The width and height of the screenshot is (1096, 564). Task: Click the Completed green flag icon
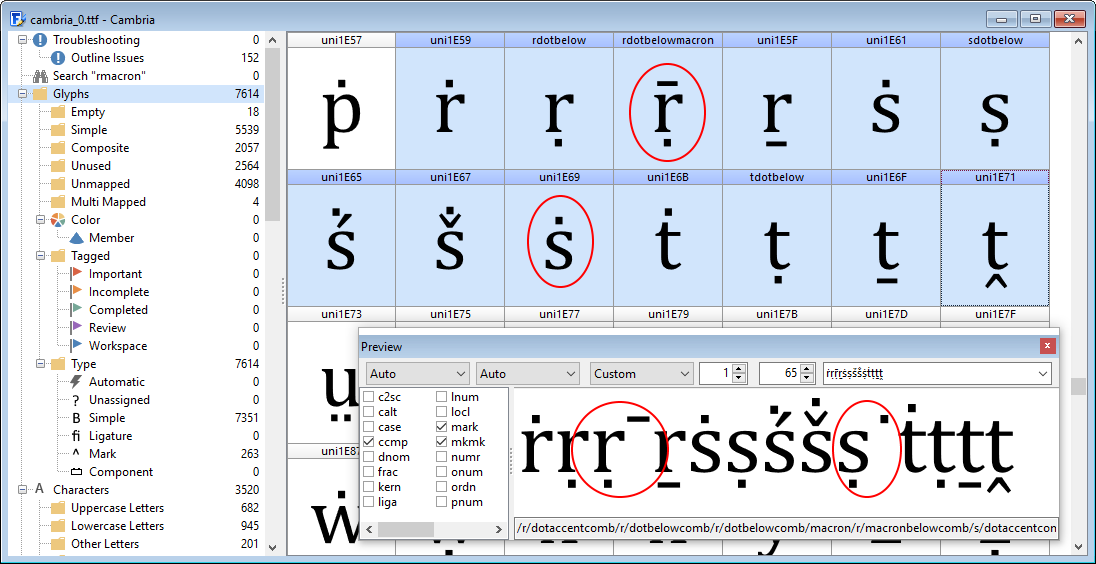click(x=76, y=310)
